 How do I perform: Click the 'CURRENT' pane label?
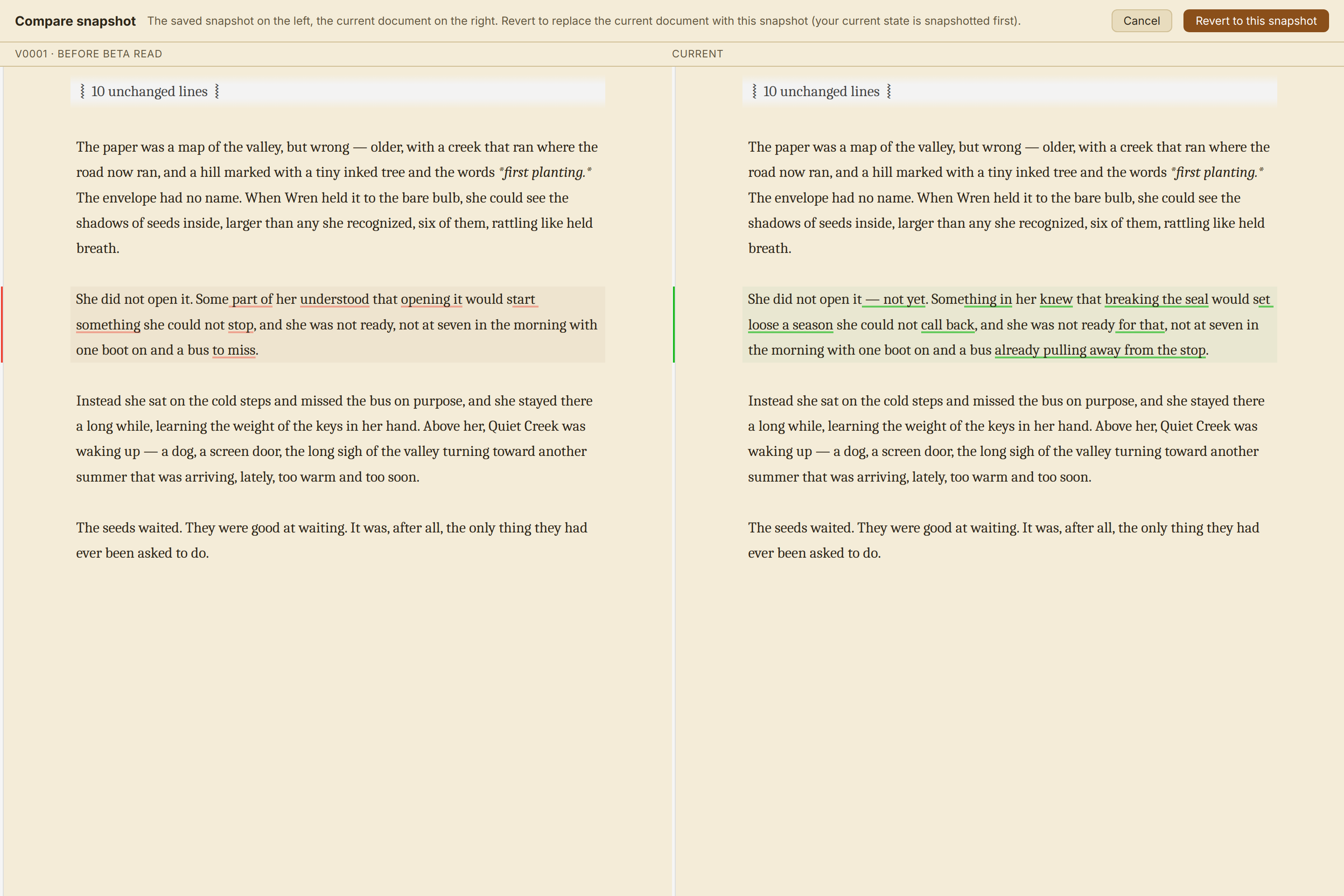point(697,54)
